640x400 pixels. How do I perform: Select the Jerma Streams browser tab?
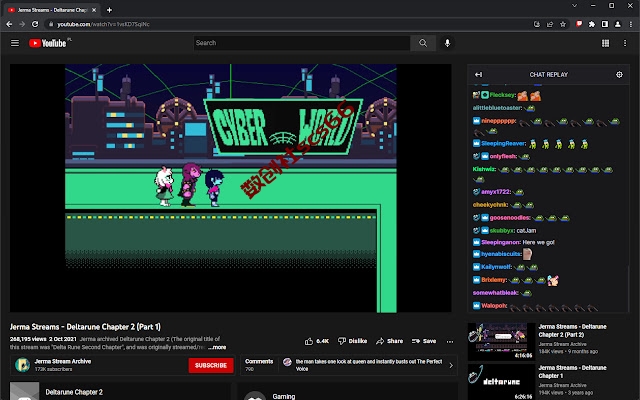pos(51,10)
